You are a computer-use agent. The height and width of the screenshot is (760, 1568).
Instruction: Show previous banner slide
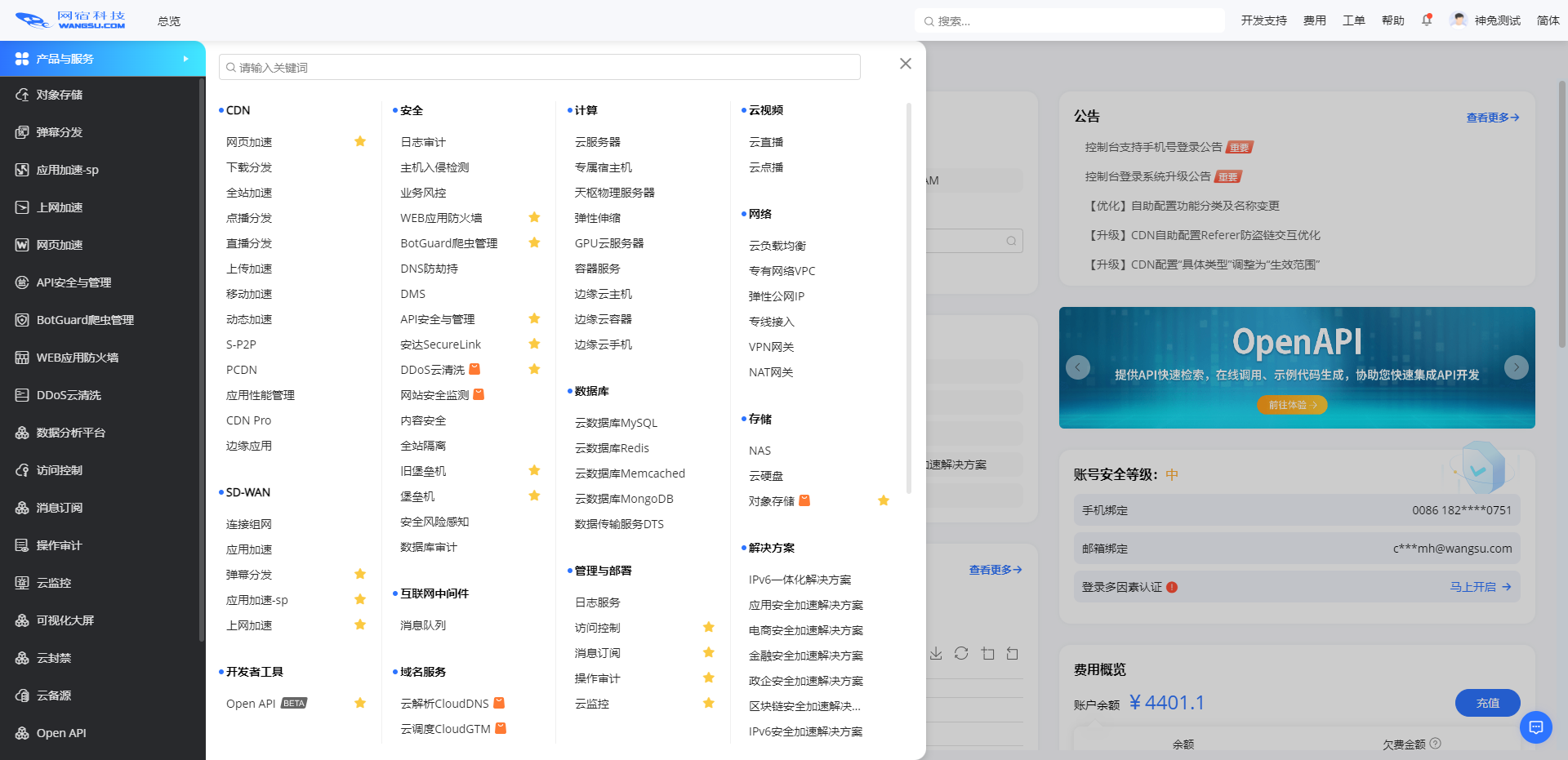(1078, 367)
